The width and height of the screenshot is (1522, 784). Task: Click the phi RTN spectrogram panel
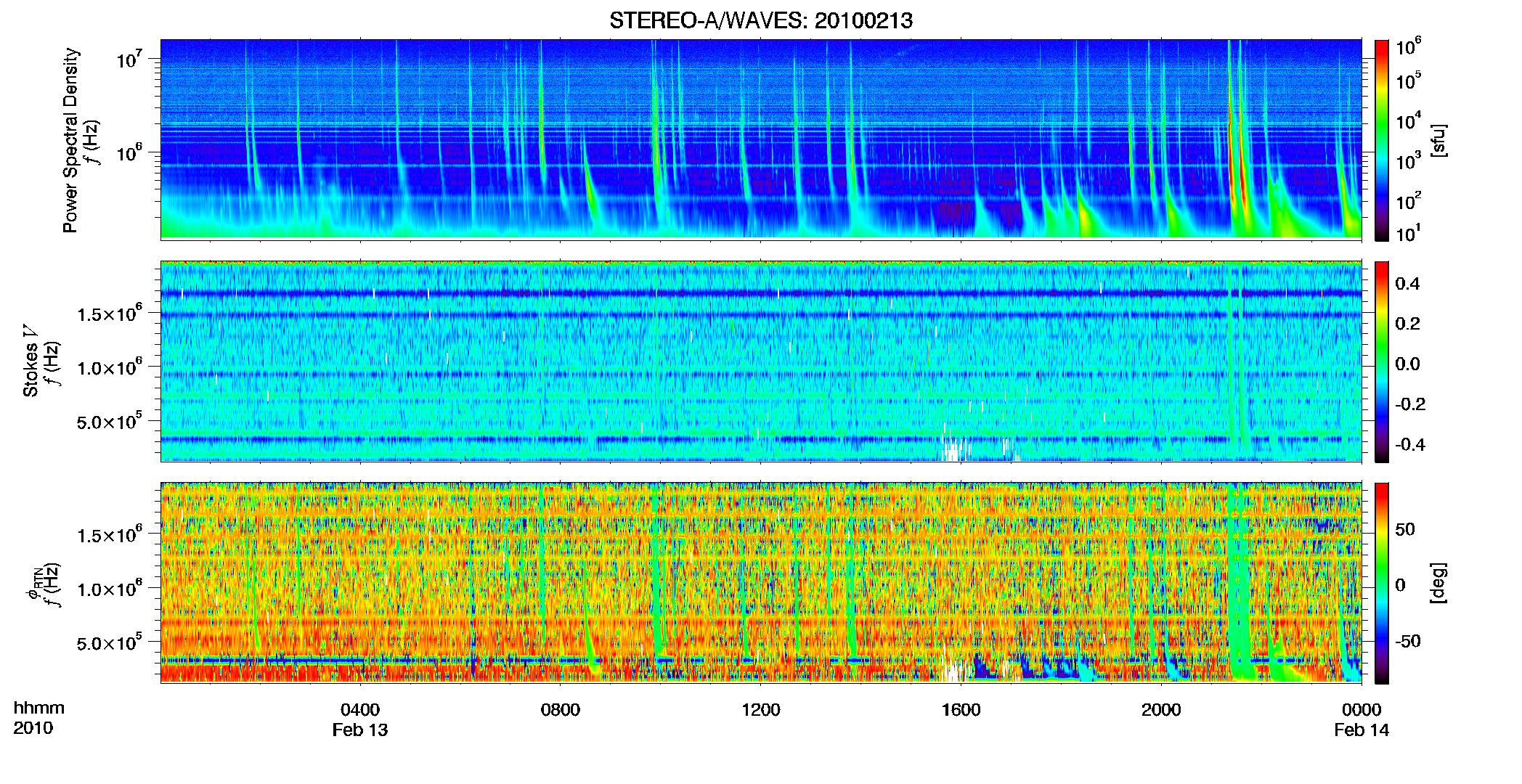pos(761,583)
